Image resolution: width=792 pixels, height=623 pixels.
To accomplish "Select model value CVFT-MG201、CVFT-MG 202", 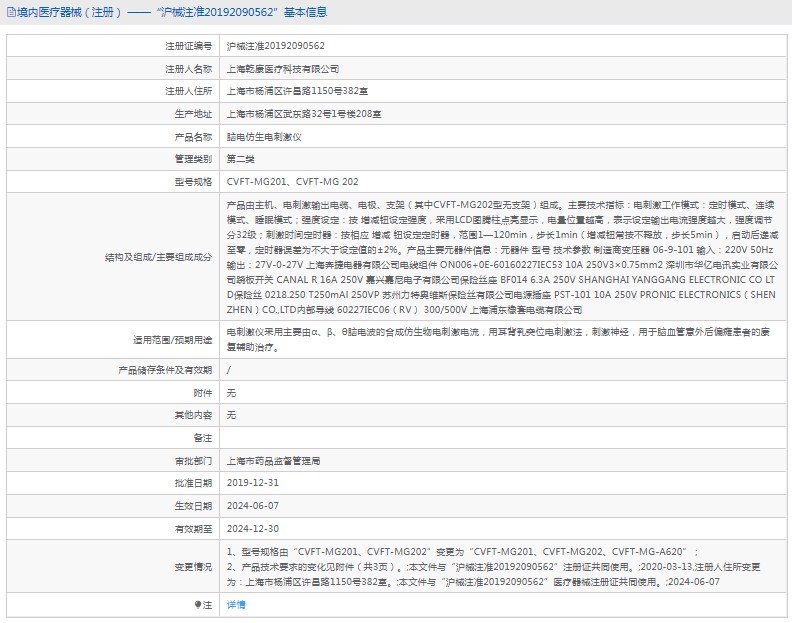I will [x=292, y=182].
